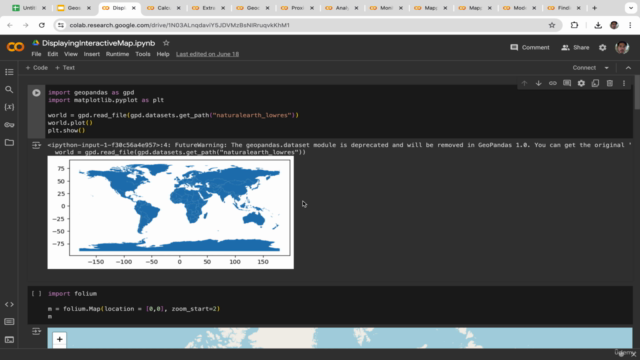The width and height of the screenshot is (640, 360).
Task: Open the first cell's output options icon
Action: point(36,145)
